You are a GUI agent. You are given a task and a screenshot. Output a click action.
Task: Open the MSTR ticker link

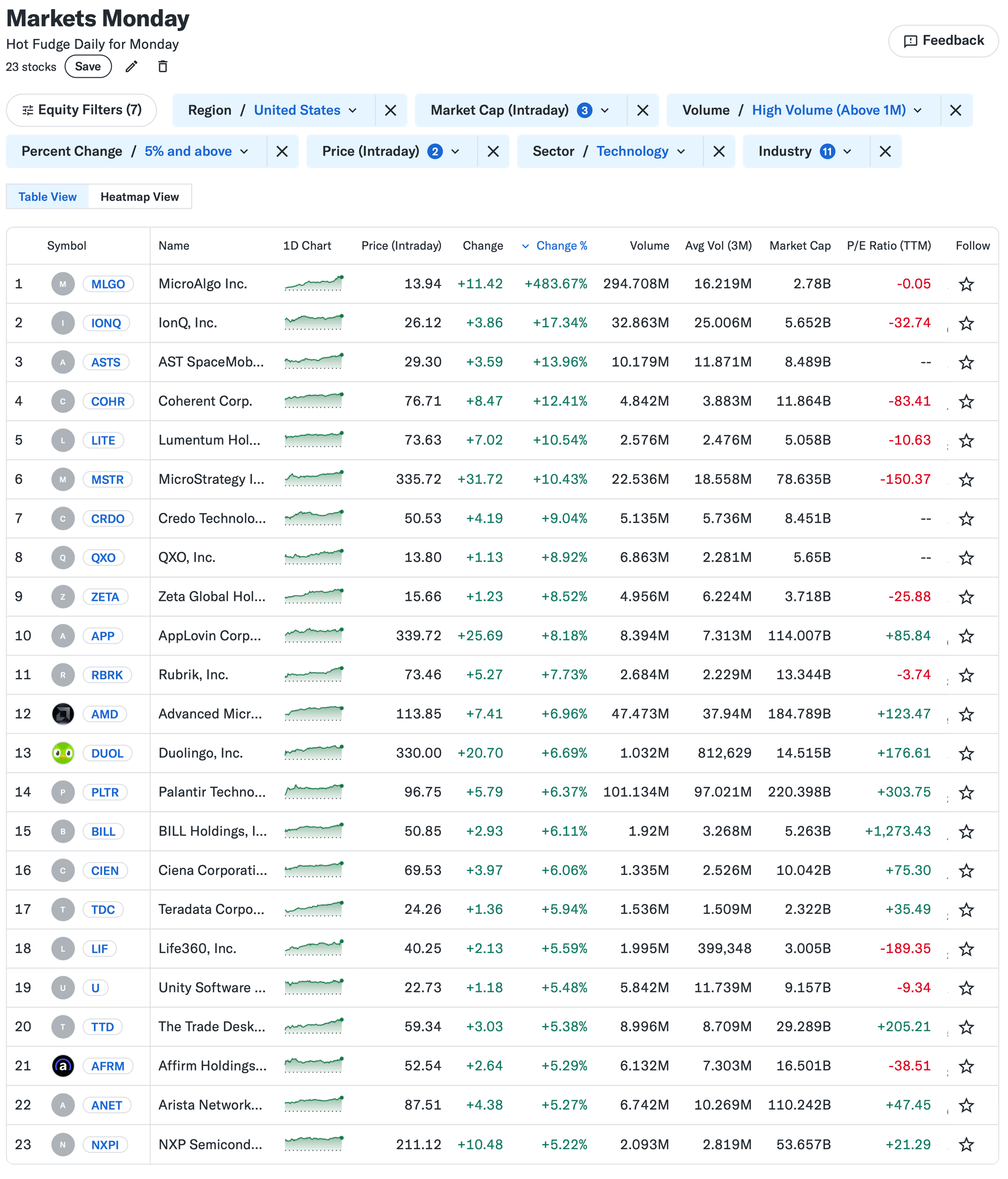[x=107, y=479]
